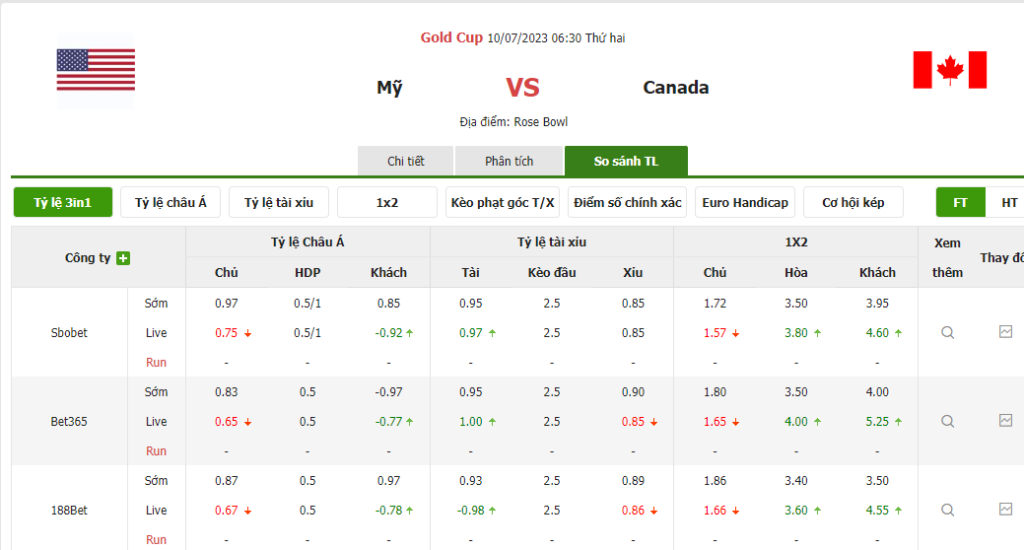The height and width of the screenshot is (550, 1024).
Task: Open Sbobet details with the magnifier icon
Action: click(947, 333)
